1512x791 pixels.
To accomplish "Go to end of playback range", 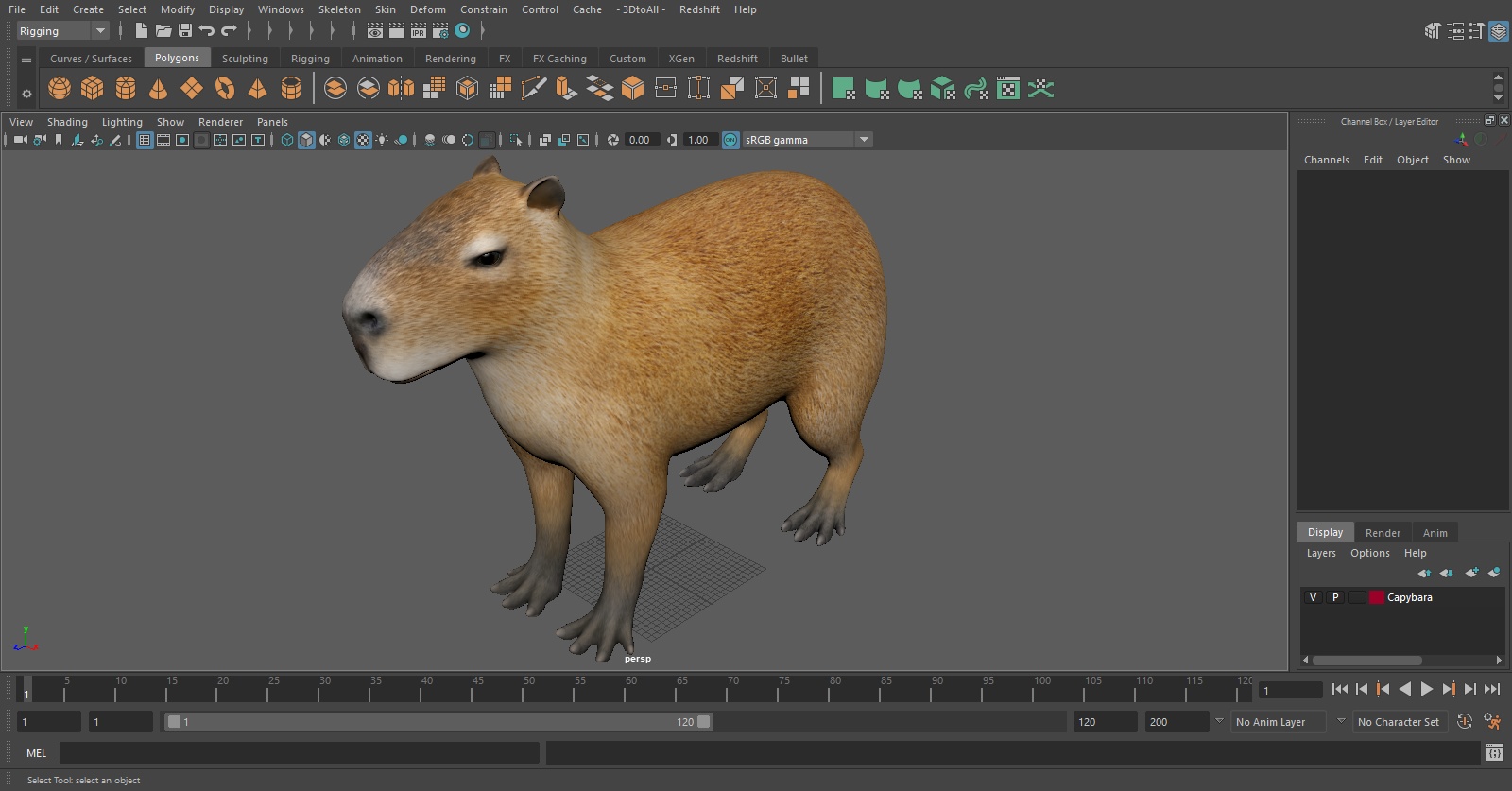I will (1492, 689).
